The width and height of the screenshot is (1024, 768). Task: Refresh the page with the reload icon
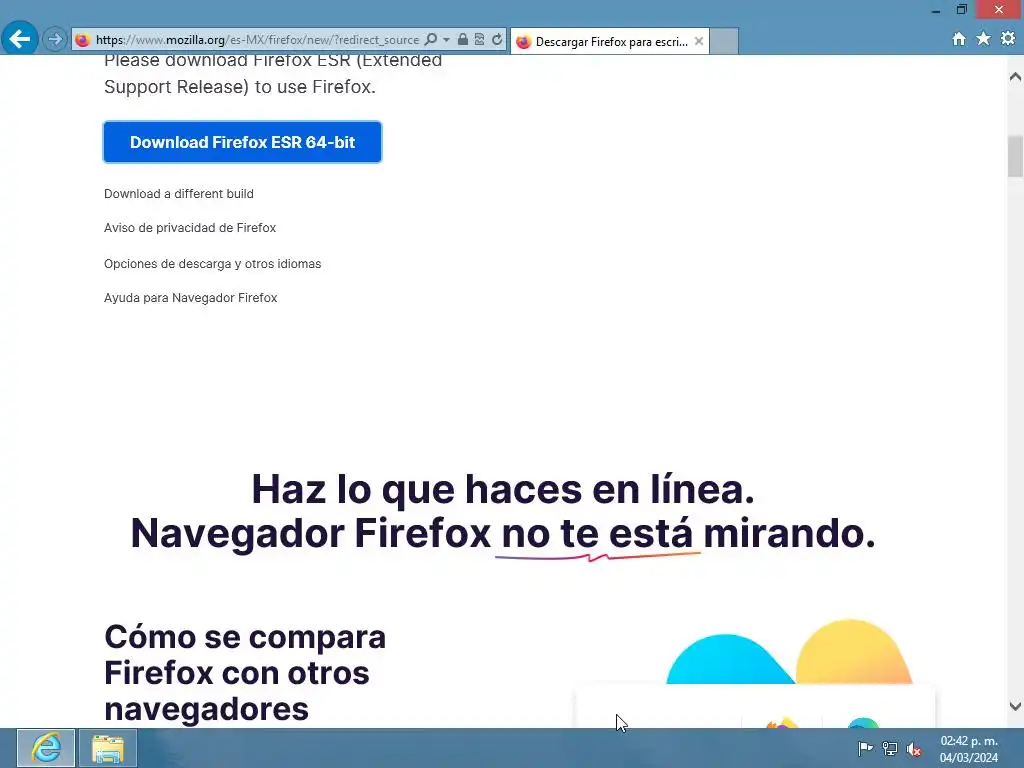coord(497,40)
